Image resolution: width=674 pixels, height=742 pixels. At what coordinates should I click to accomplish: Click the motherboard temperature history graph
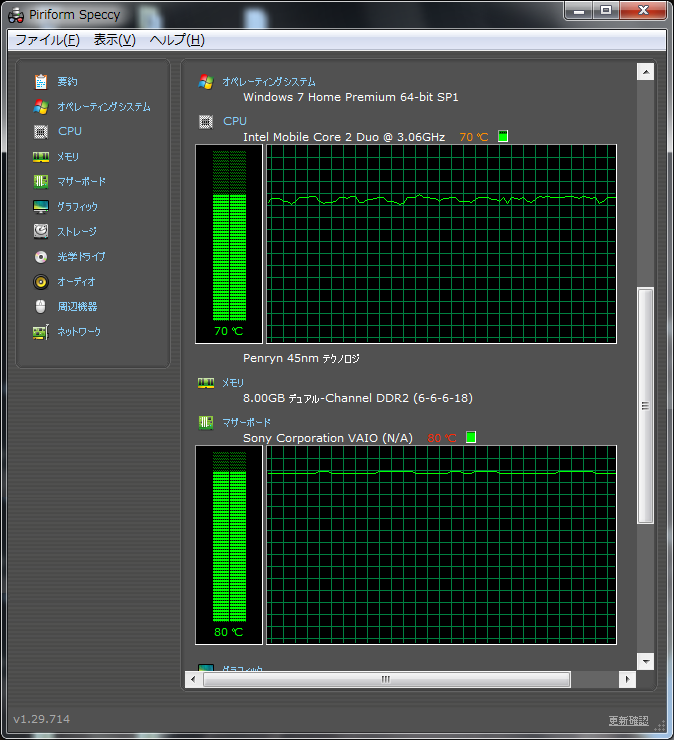(x=442, y=545)
